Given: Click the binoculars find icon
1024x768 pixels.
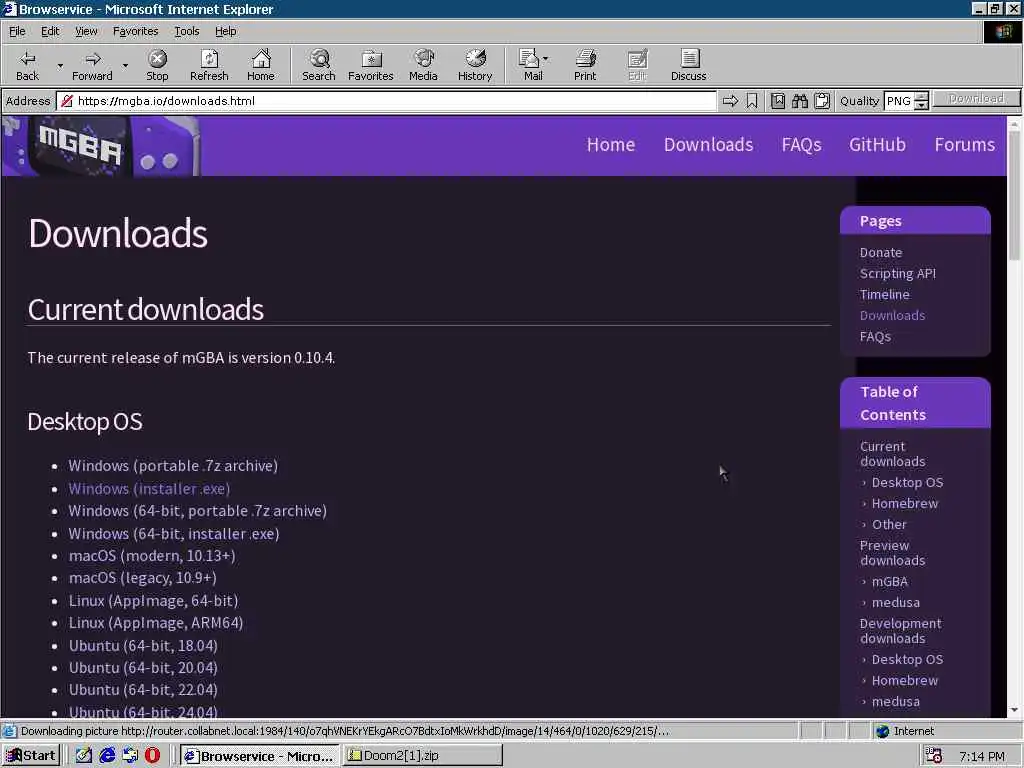Looking at the screenshot, I should [x=800, y=101].
